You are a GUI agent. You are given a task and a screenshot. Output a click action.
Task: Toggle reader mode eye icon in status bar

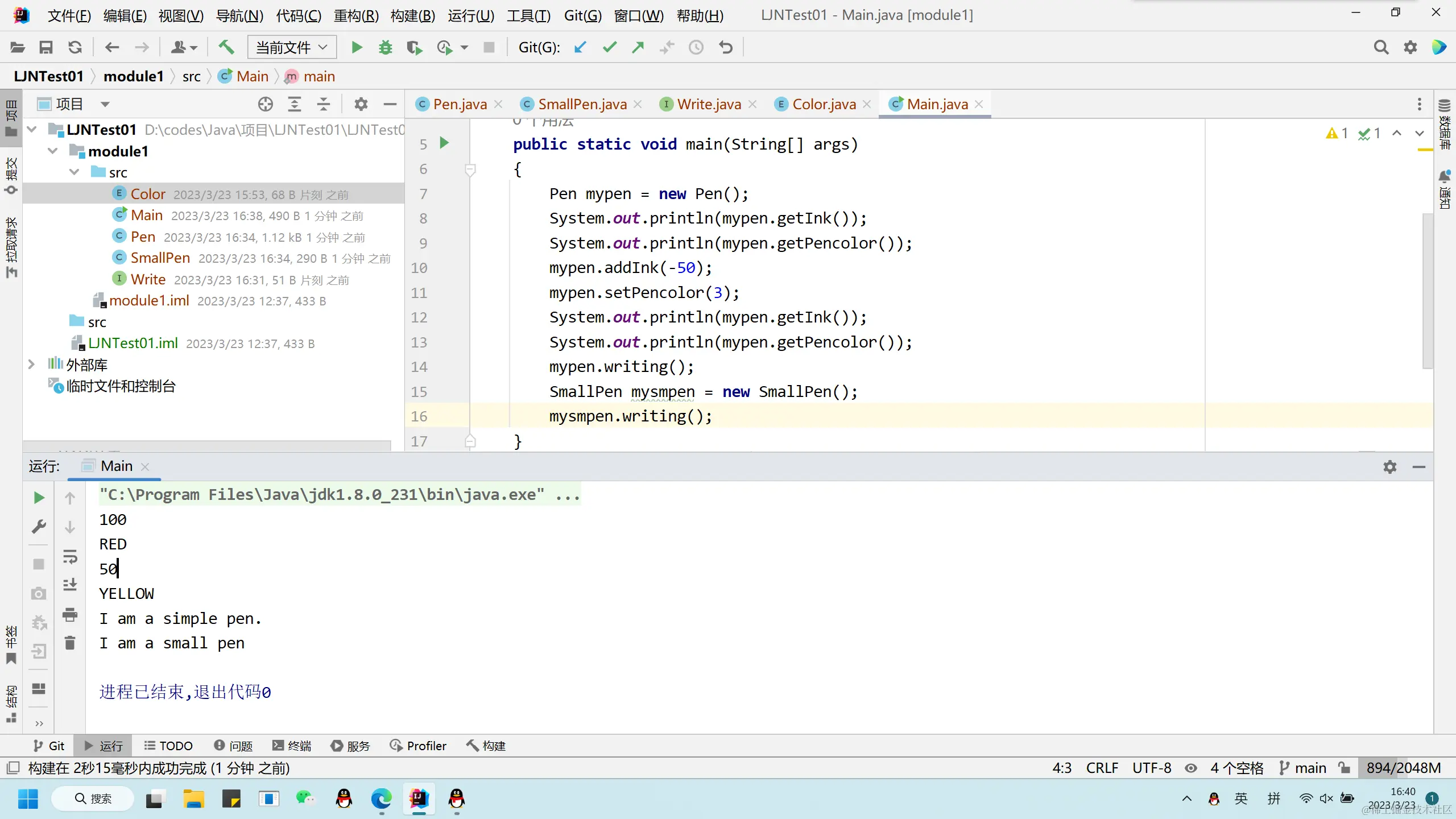[1191, 768]
